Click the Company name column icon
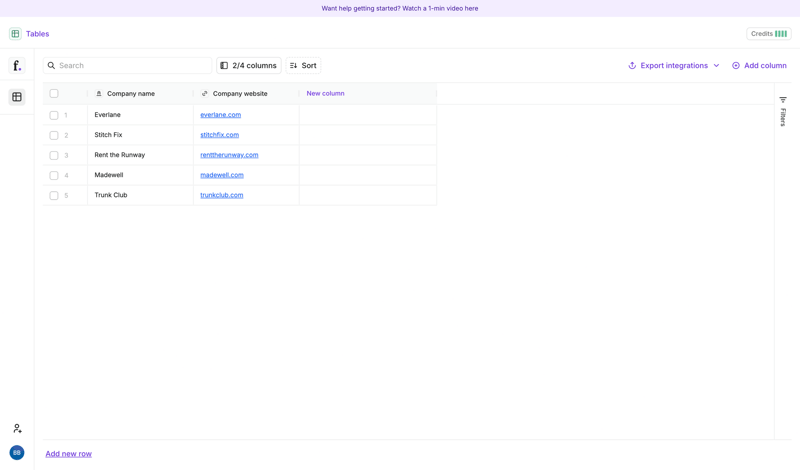 (99, 93)
